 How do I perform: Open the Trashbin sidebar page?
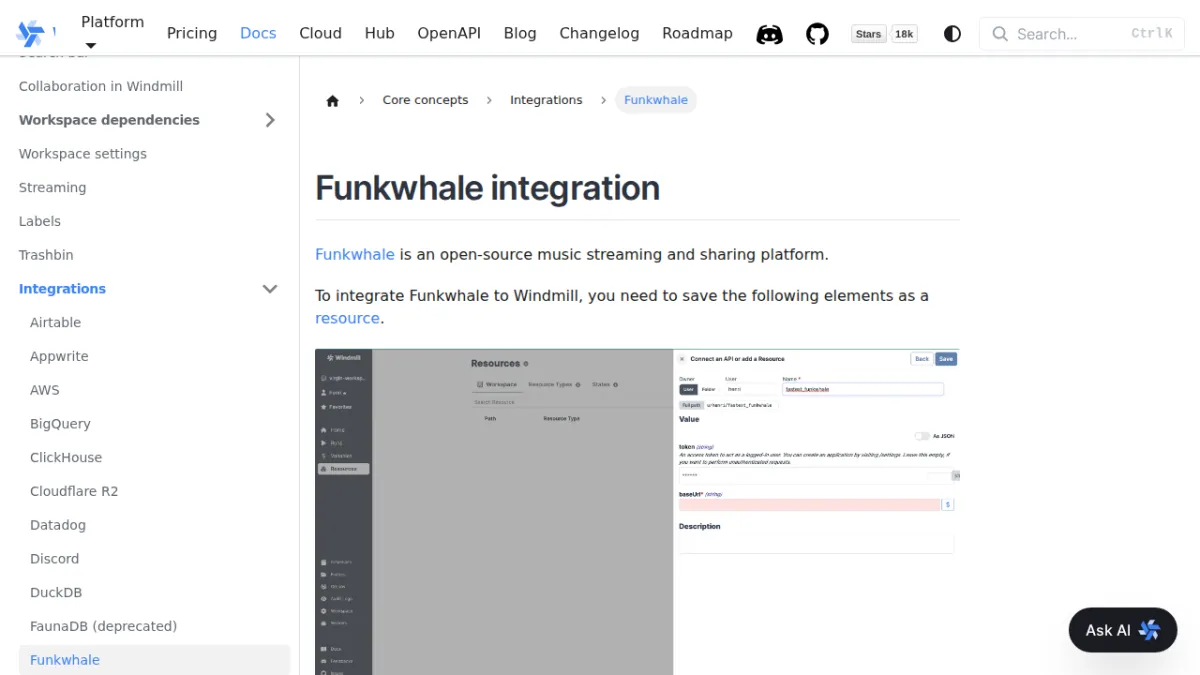[x=46, y=255]
